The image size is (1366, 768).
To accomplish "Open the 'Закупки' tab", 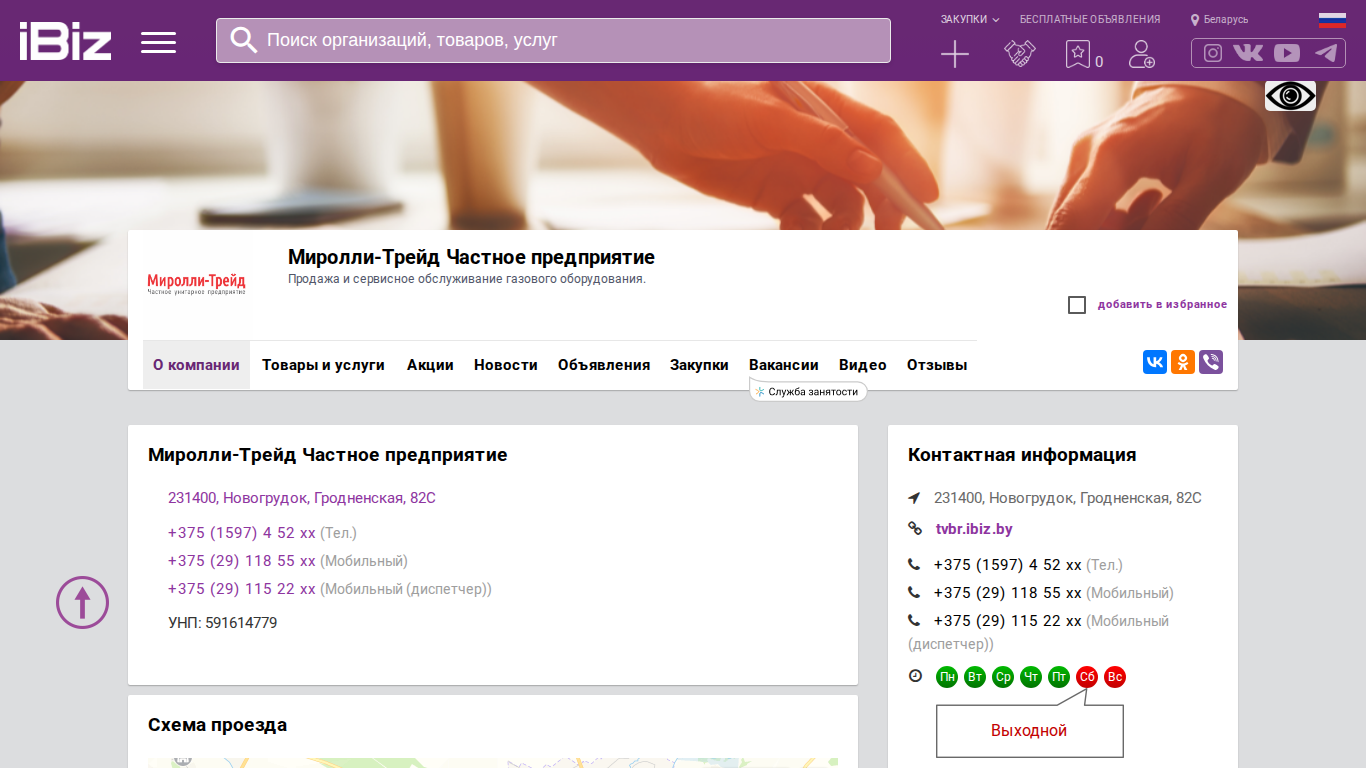I will (x=699, y=365).
